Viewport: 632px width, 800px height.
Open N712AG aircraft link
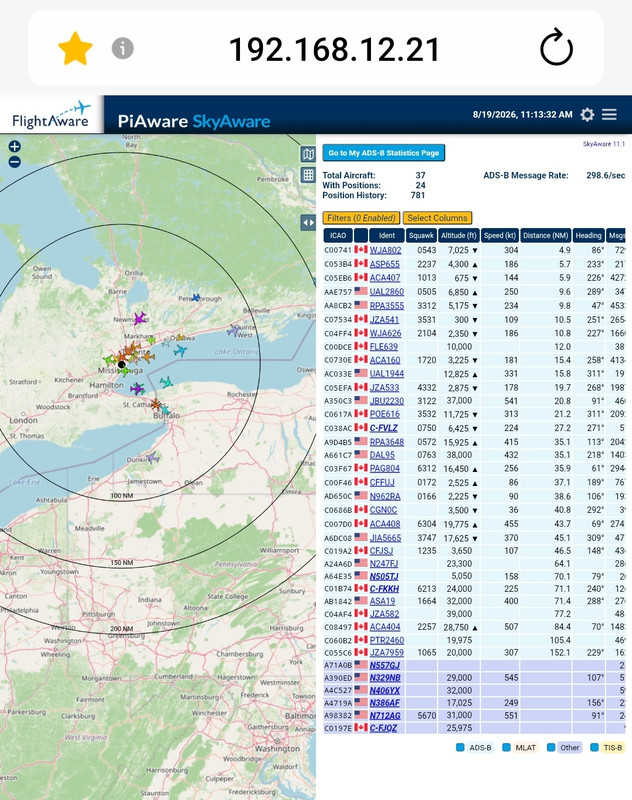(x=385, y=716)
